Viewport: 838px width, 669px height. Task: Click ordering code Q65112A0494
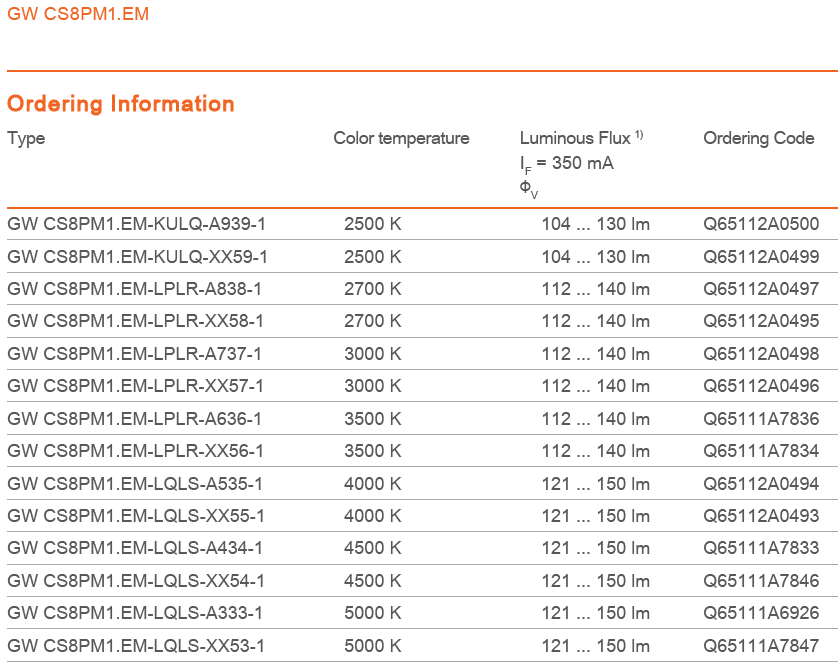click(761, 484)
